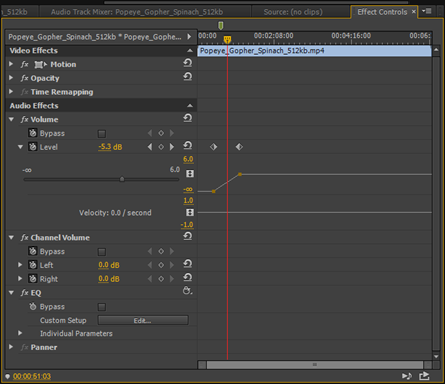Viewport: 445px width, 384px height.
Task: Add or remove Level keyframe
Action: [x=161, y=147]
